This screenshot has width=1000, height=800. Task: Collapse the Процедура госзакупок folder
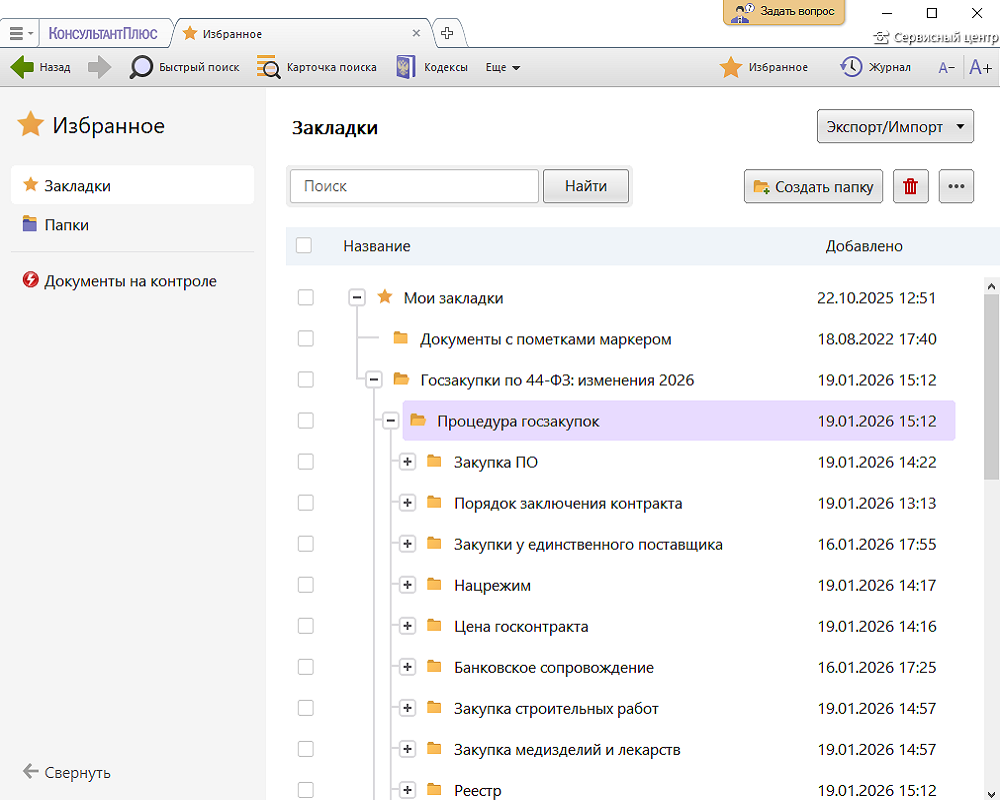[390, 421]
